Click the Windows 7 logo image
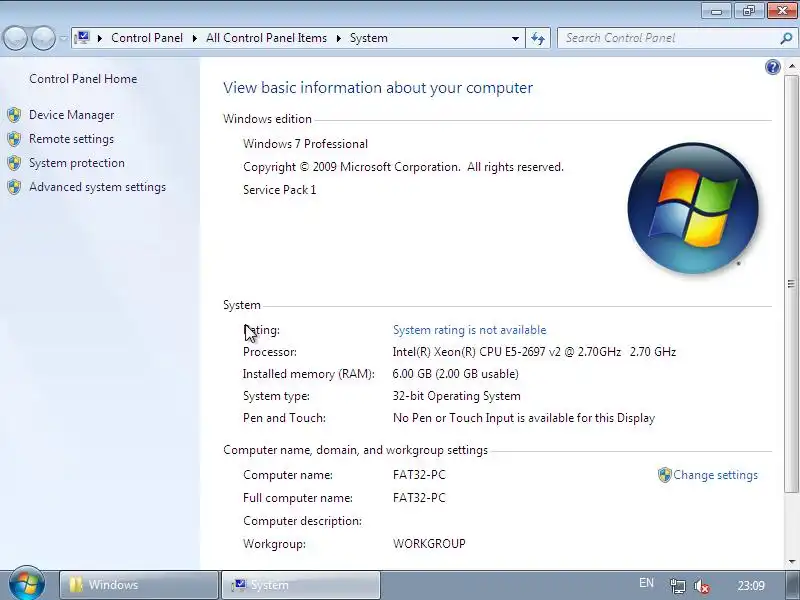 (693, 208)
